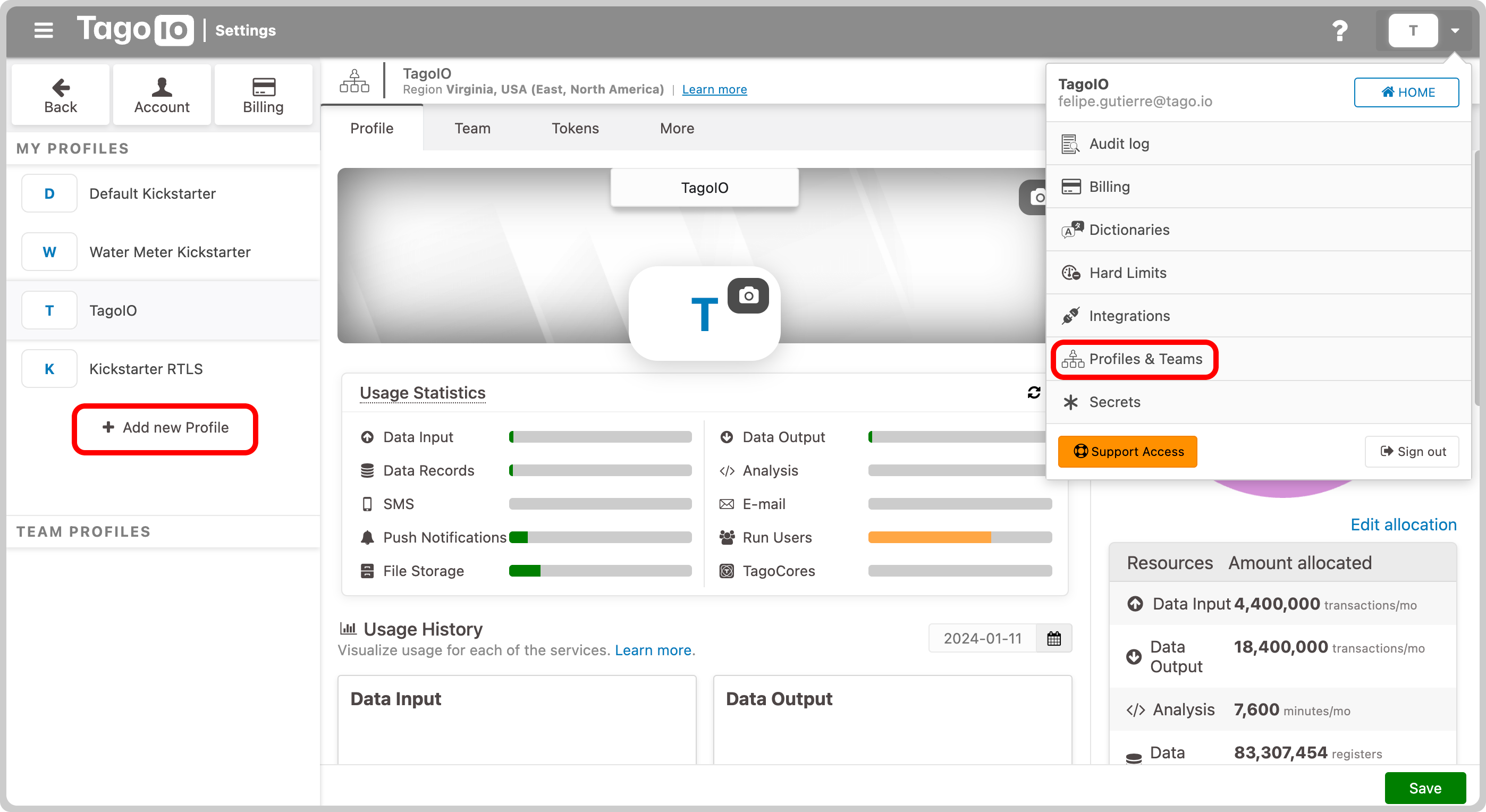
Task: Switch to the Team tab
Action: pos(472,128)
